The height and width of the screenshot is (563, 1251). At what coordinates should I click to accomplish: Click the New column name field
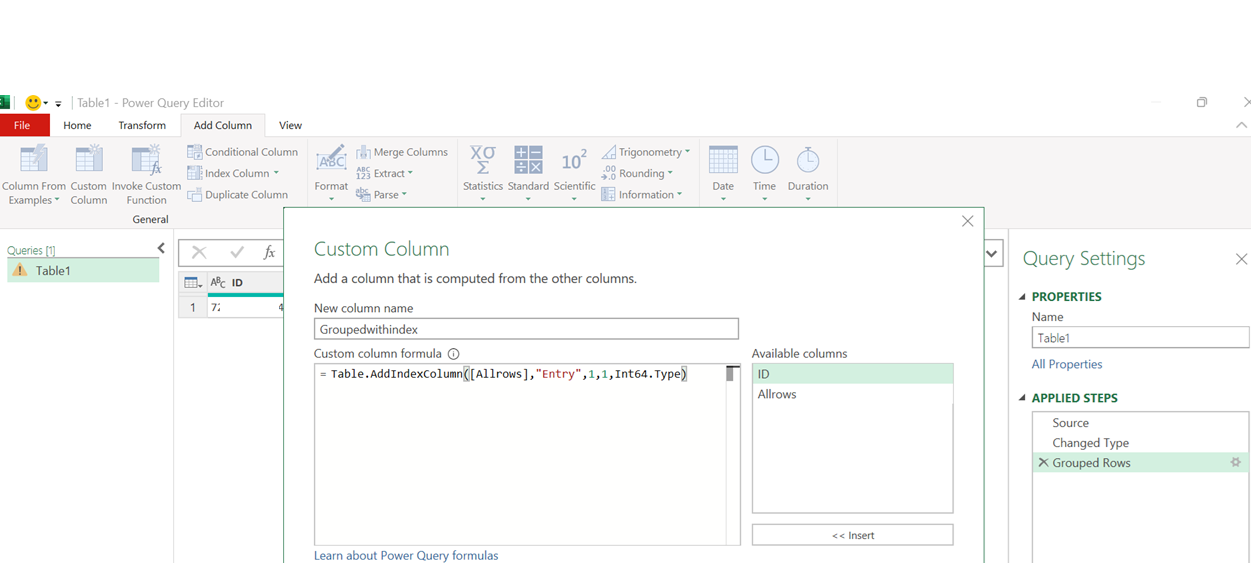(526, 329)
